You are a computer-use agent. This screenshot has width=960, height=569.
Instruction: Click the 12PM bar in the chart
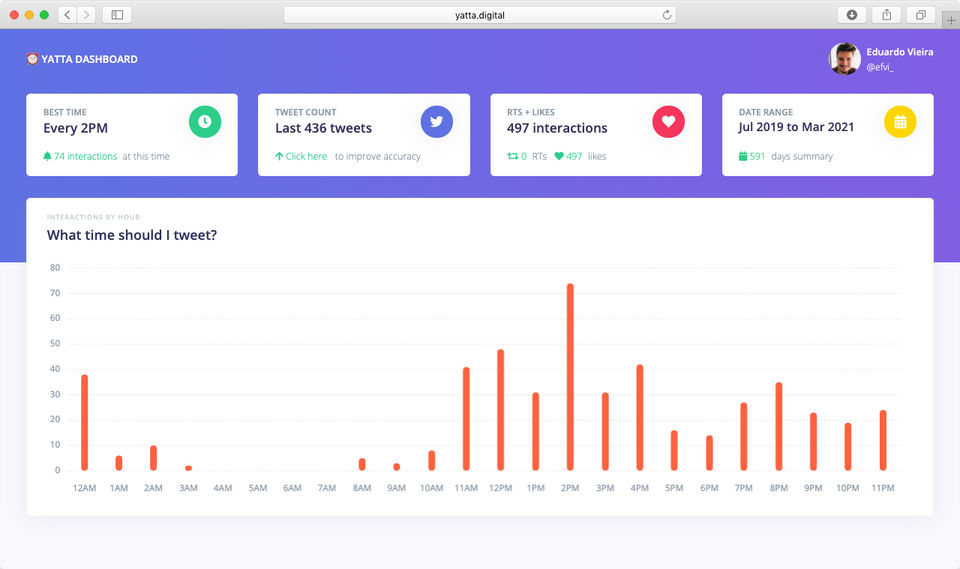tap(500, 410)
